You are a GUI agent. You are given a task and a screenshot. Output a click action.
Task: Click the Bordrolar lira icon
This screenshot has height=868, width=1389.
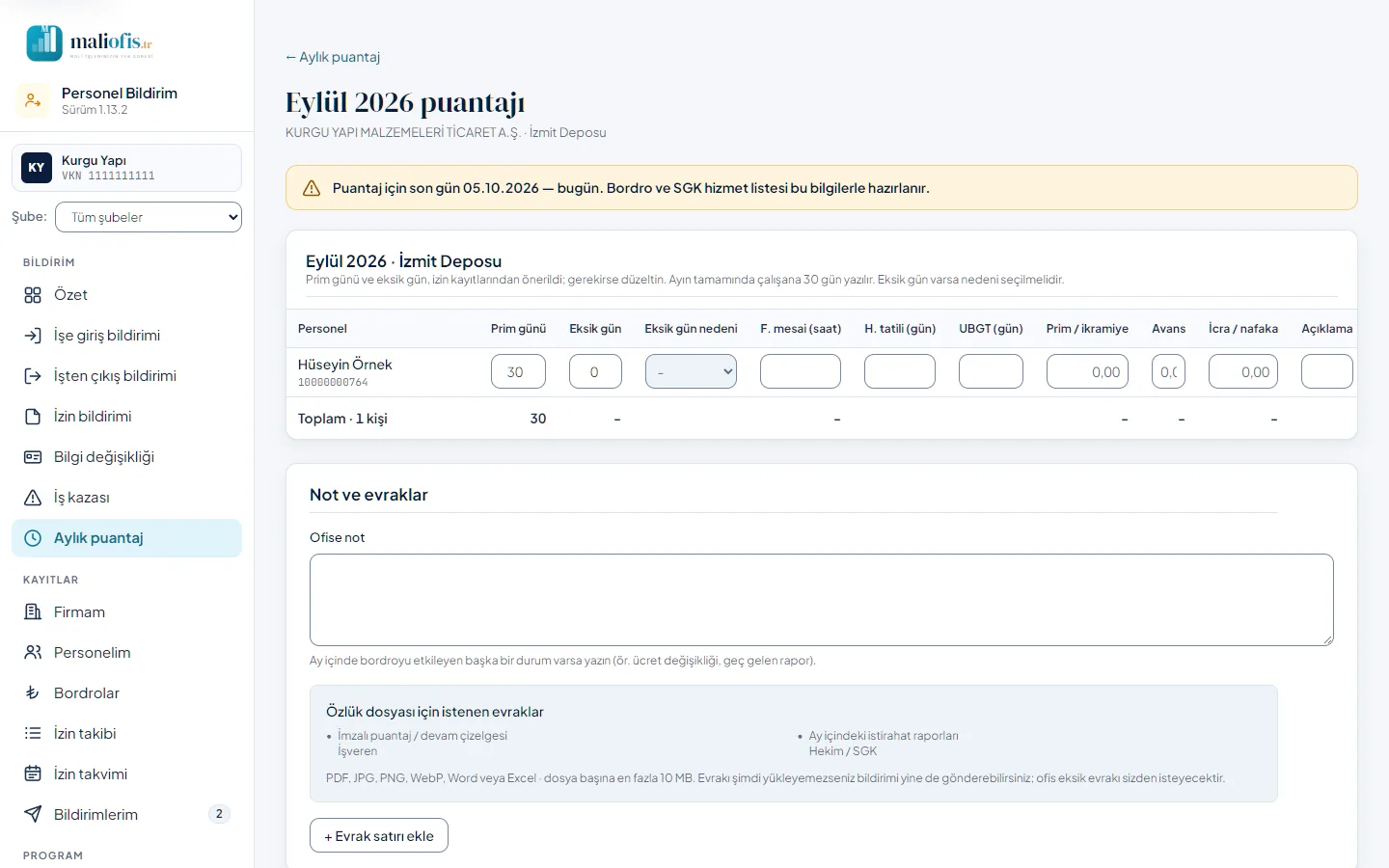pos(33,693)
